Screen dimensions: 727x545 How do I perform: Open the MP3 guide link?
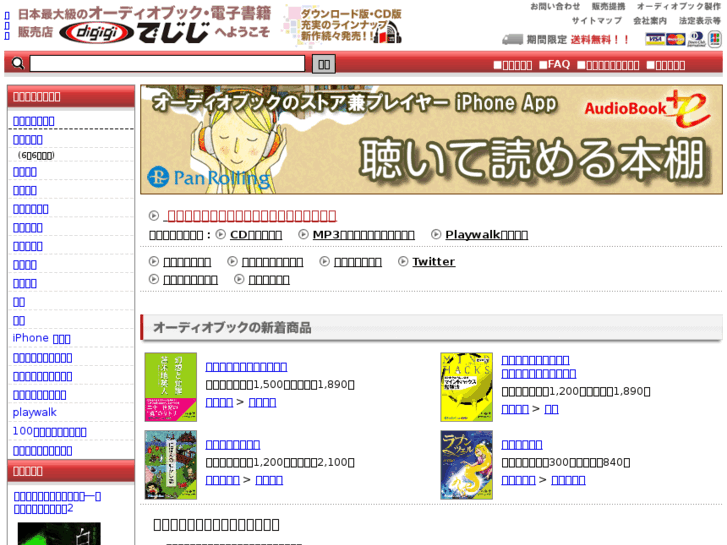coord(364,235)
